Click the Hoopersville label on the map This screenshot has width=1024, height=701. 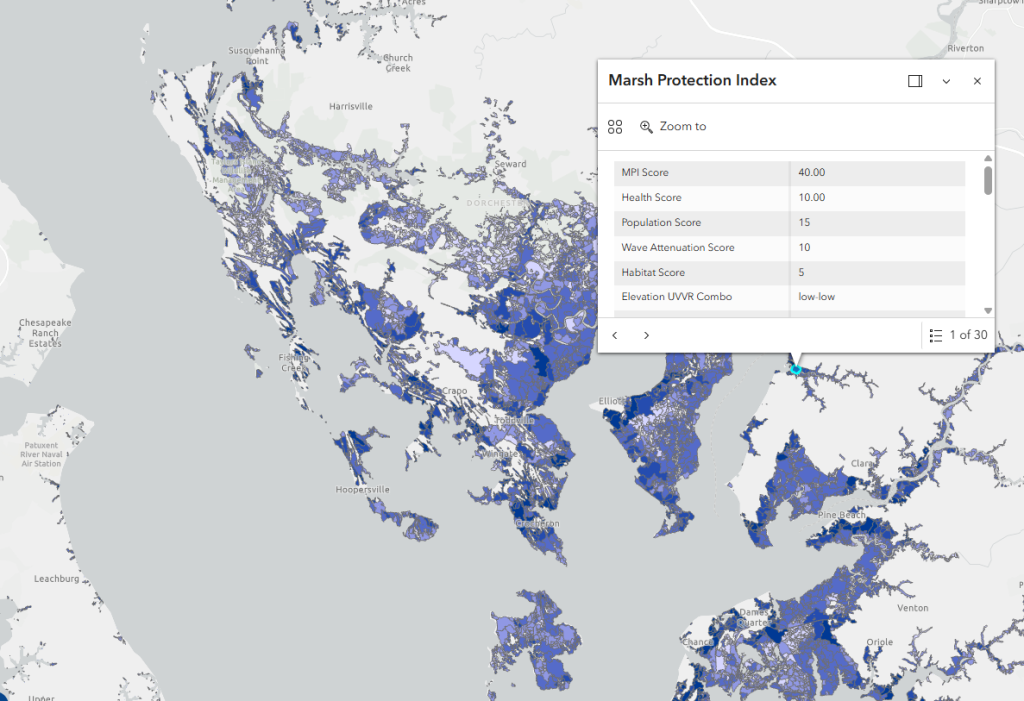pos(362,489)
